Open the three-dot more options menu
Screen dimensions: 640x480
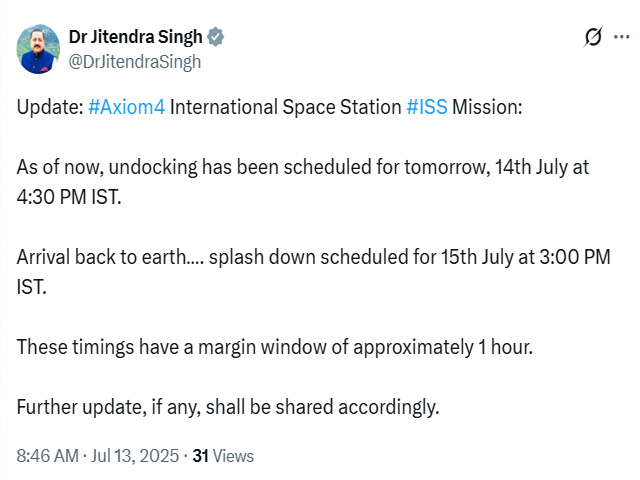click(622, 37)
